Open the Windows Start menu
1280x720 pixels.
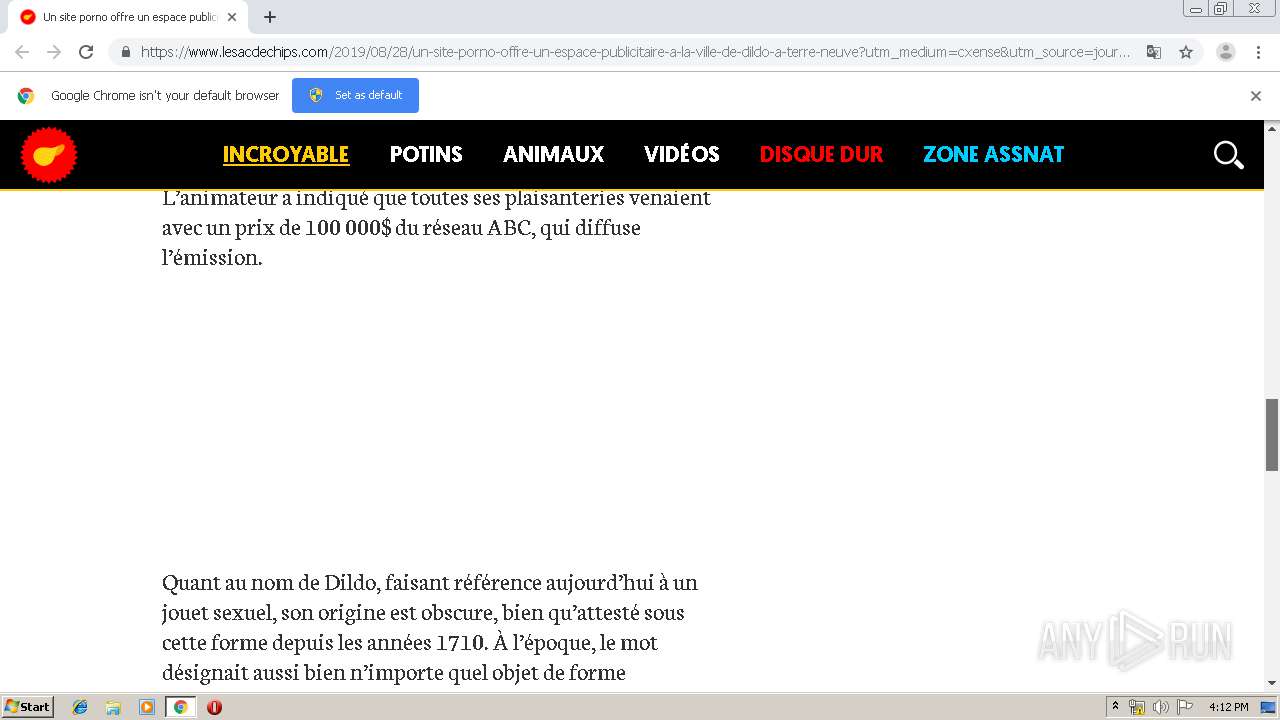pos(28,706)
